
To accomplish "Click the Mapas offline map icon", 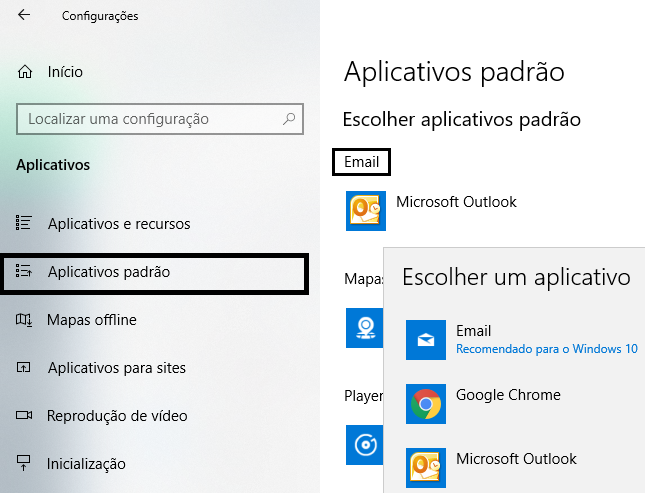I will pyautogui.click(x=23, y=320).
